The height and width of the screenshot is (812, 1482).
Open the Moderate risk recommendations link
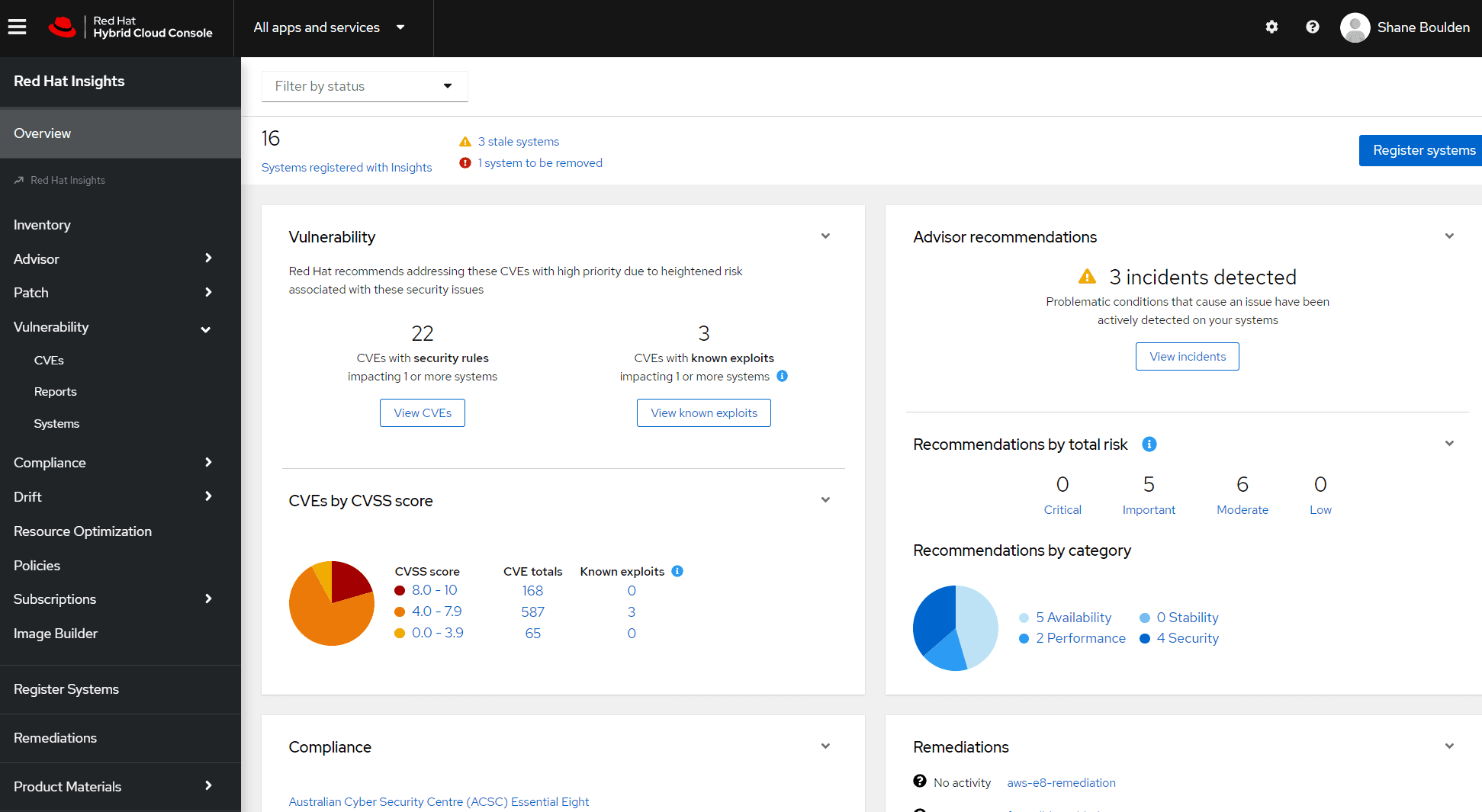[x=1243, y=509]
